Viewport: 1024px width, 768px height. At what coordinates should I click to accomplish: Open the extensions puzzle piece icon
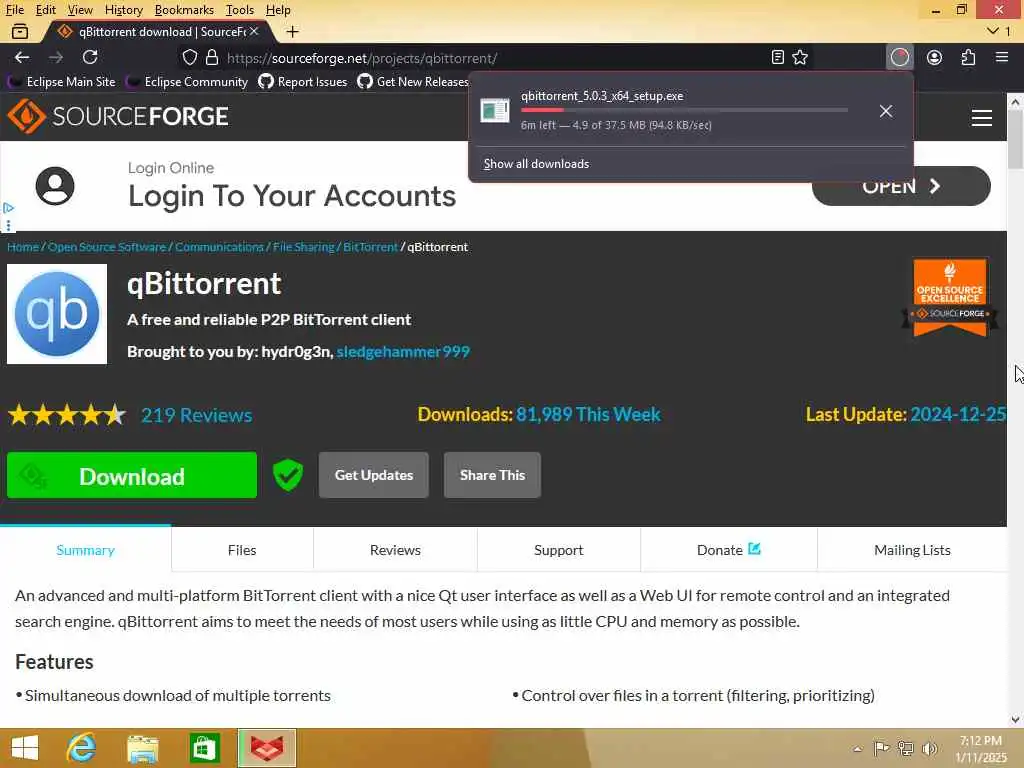[968, 57]
